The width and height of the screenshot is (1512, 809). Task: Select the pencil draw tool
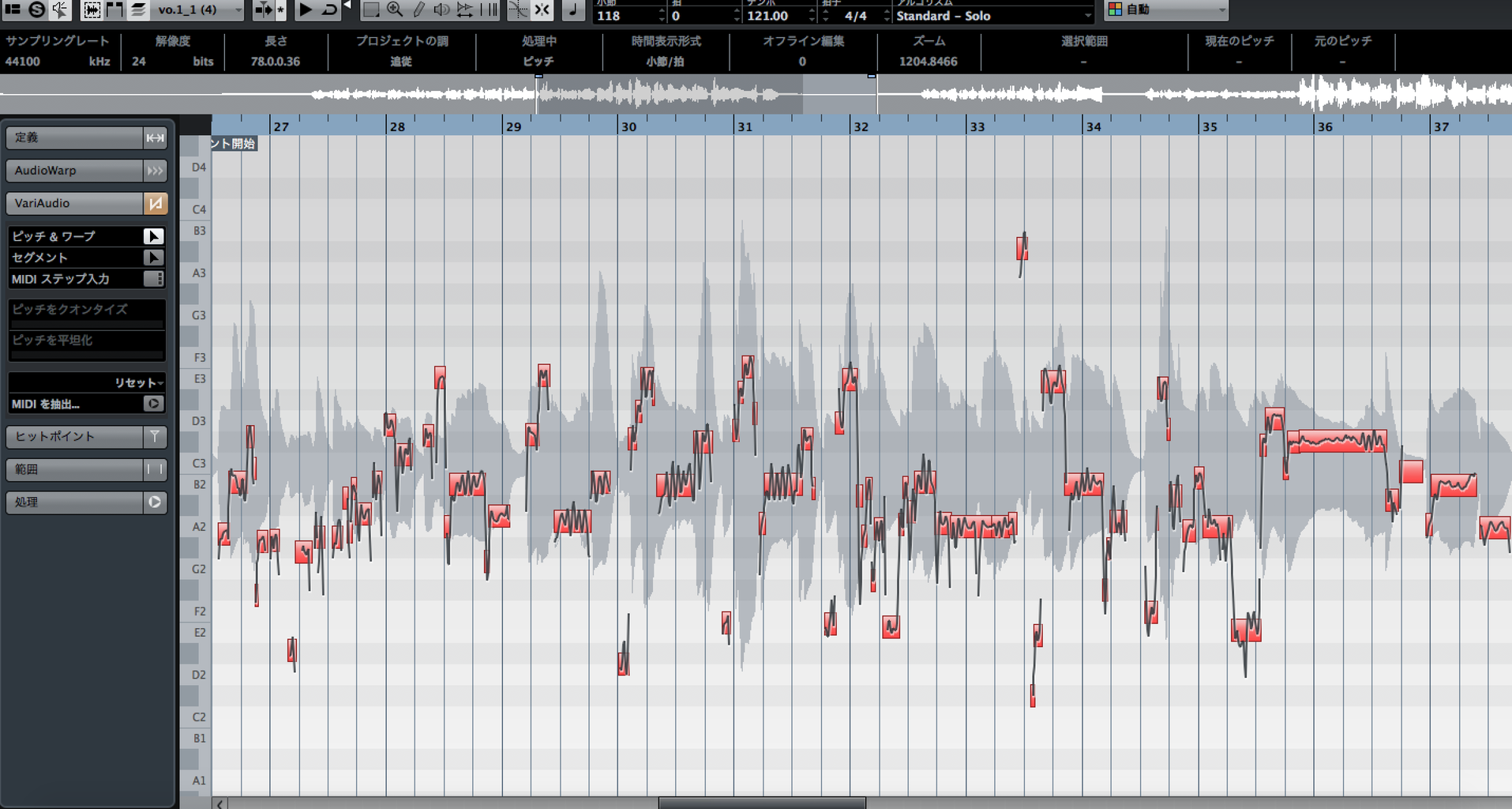click(418, 9)
